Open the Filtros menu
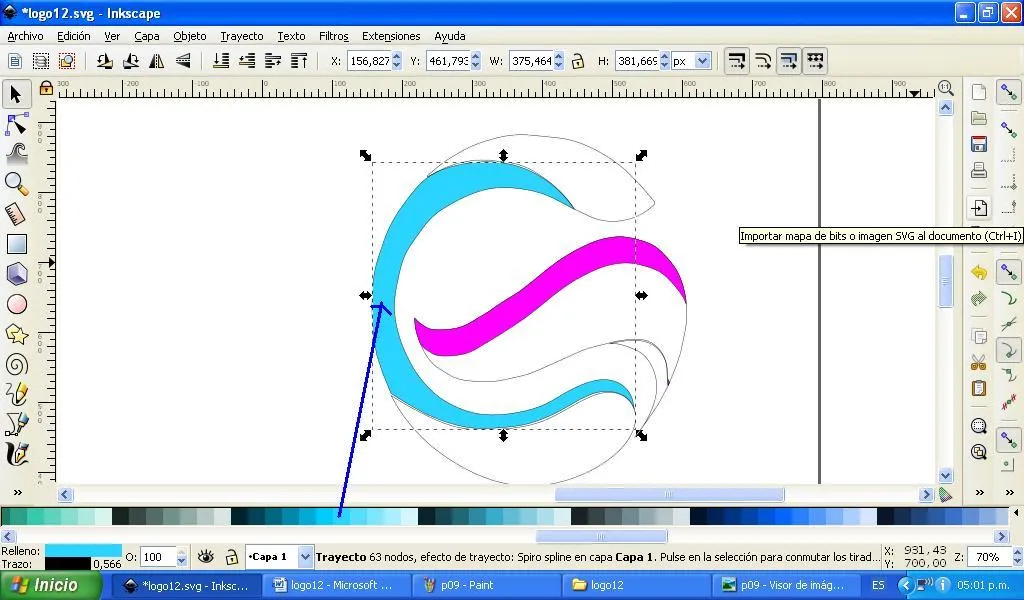Screen dimensions: 1024x600 point(334,36)
